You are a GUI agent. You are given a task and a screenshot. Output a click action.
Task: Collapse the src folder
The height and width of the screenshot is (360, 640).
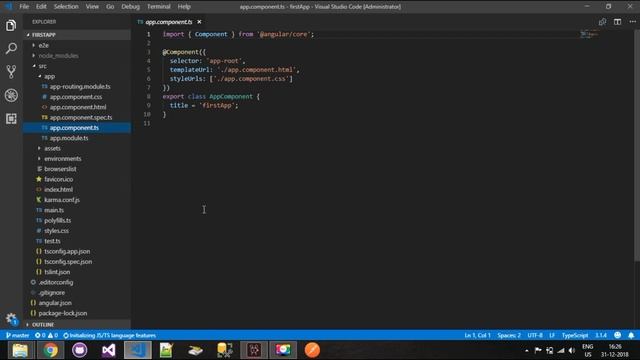78,66
